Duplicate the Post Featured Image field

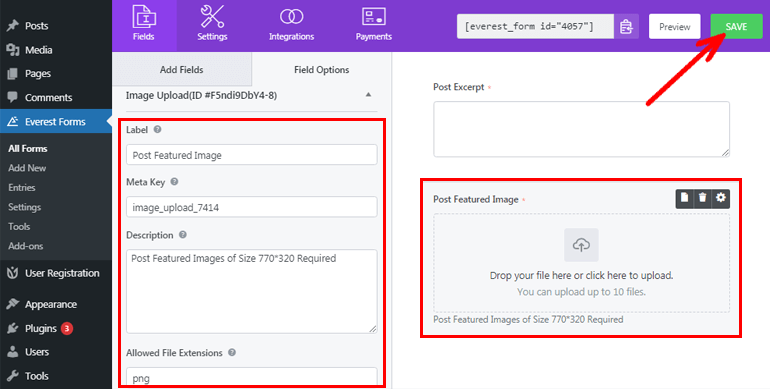pyautogui.click(x=685, y=198)
